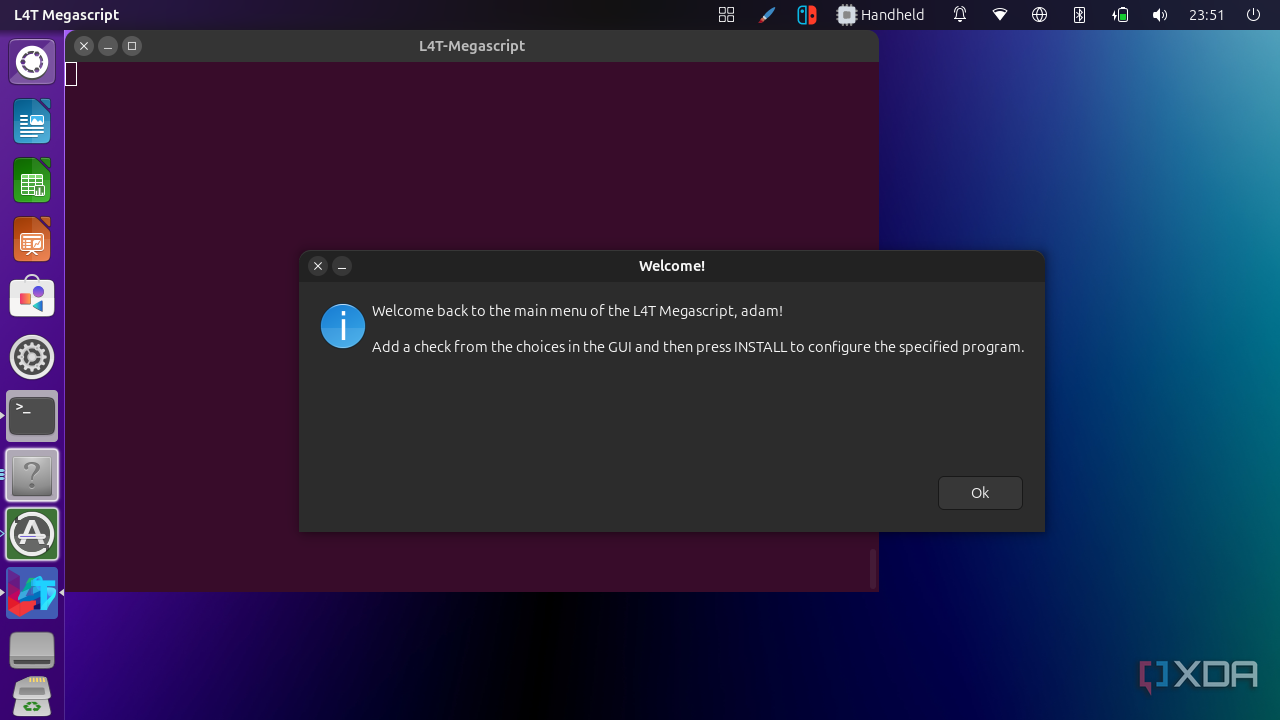Open the Software Updater dock icon
Image resolution: width=1280 pixels, height=720 pixels.
click(x=32, y=534)
